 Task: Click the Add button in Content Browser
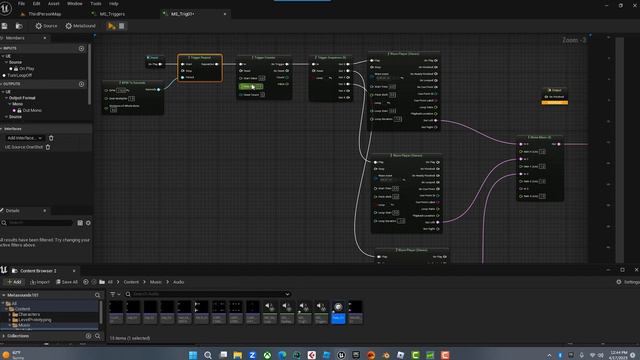(x=14, y=282)
